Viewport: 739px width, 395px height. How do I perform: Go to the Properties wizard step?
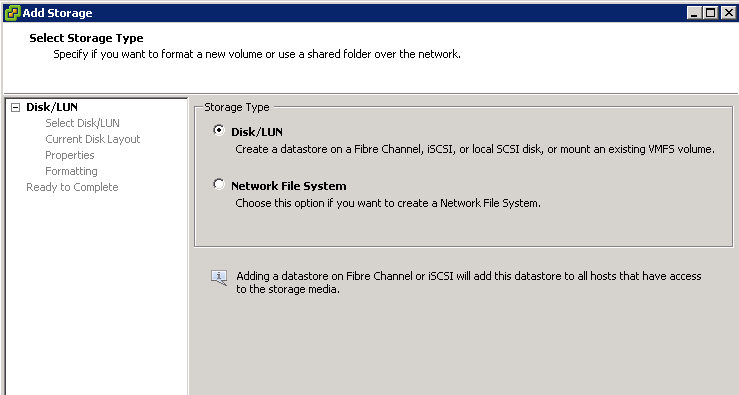(70, 155)
